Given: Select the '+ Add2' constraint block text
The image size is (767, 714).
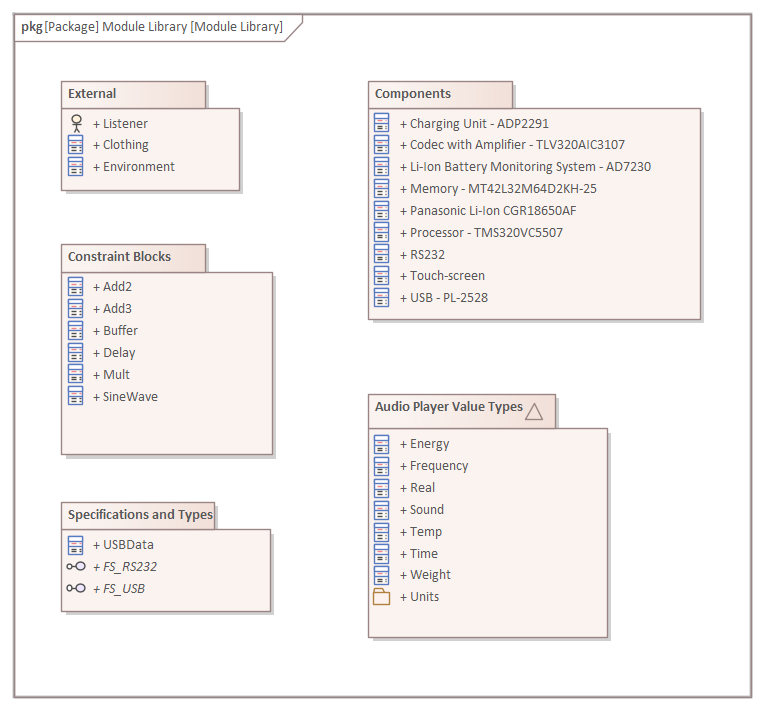Looking at the screenshot, I should coord(113,287).
